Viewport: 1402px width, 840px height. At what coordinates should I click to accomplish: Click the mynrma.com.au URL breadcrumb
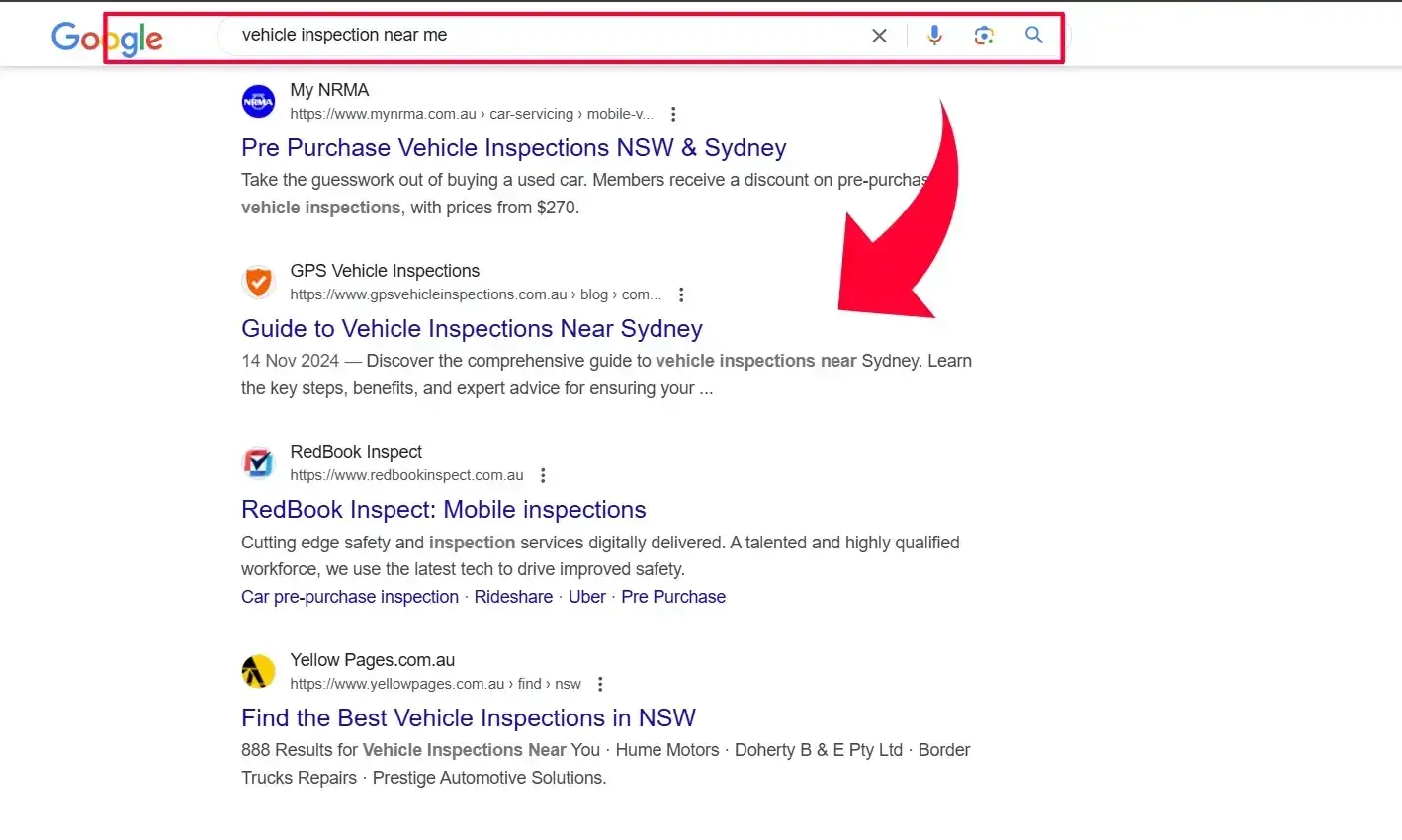(472, 114)
